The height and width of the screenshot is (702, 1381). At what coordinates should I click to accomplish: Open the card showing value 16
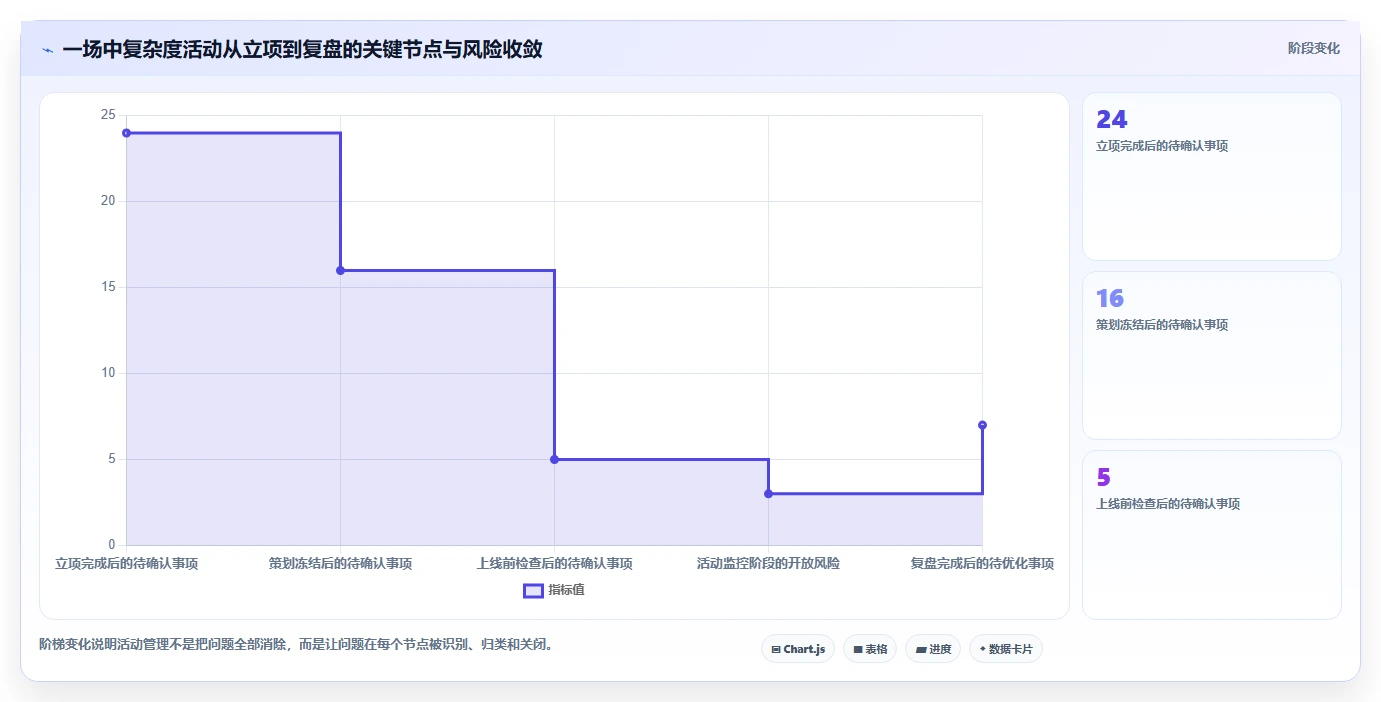[x=1211, y=355]
